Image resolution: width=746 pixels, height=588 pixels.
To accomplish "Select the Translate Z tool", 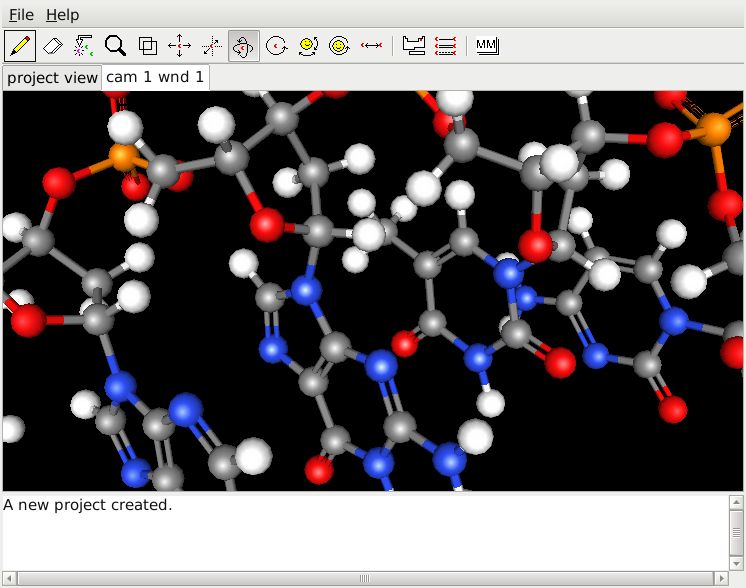I will tap(211, 46).
